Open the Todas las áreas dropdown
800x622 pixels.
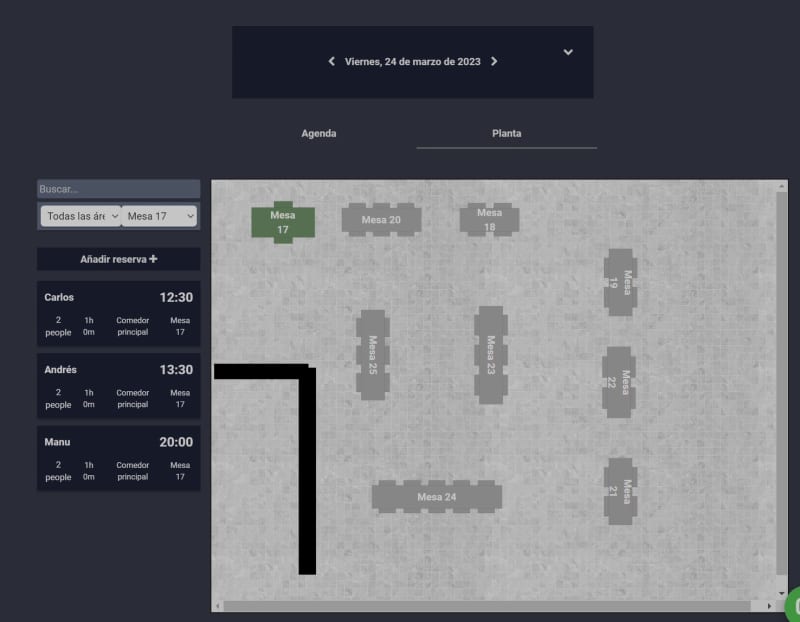click(81, 216)
